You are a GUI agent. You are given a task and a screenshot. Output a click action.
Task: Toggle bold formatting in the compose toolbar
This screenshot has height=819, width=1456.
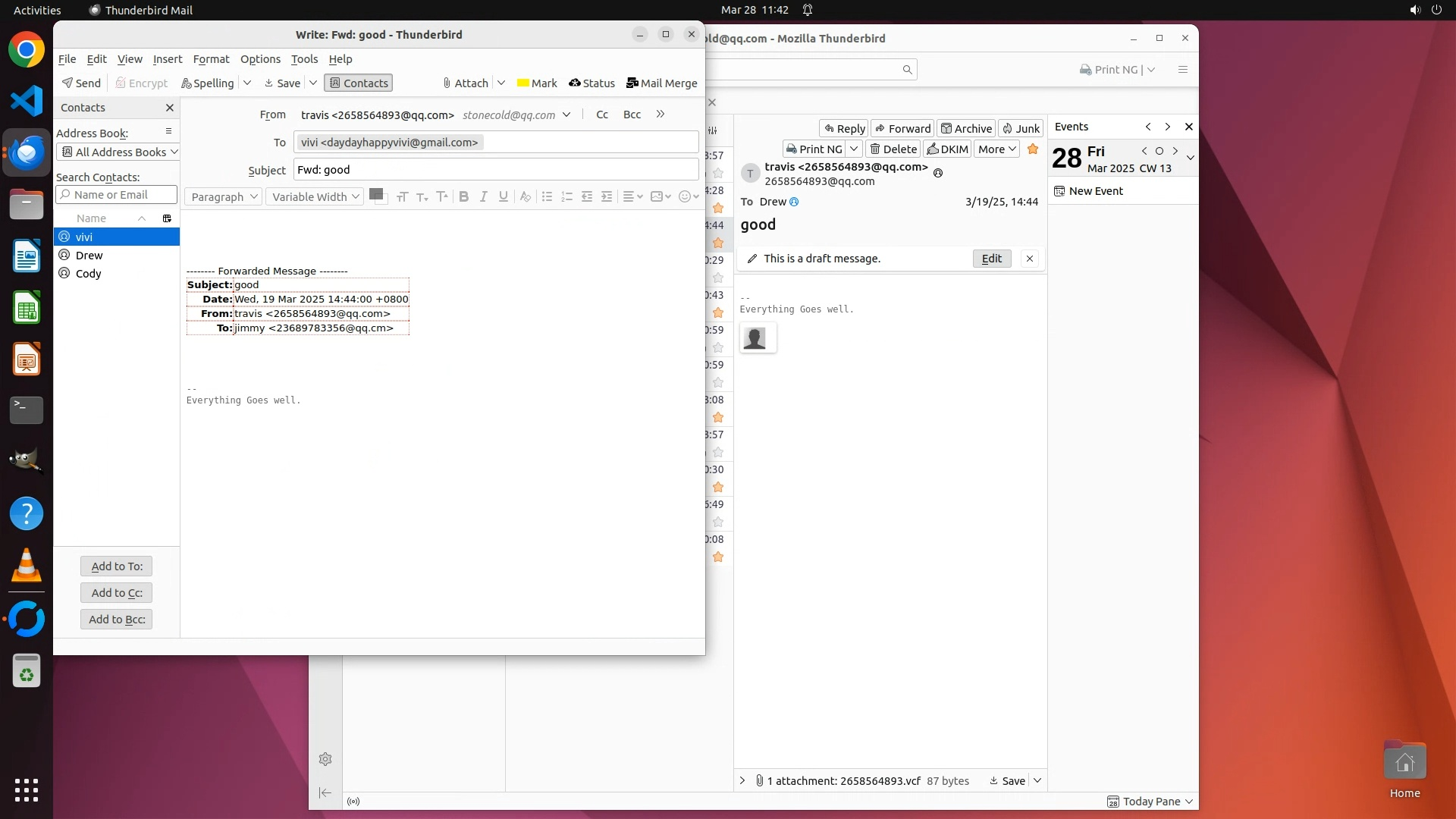[x=463, y=197]
